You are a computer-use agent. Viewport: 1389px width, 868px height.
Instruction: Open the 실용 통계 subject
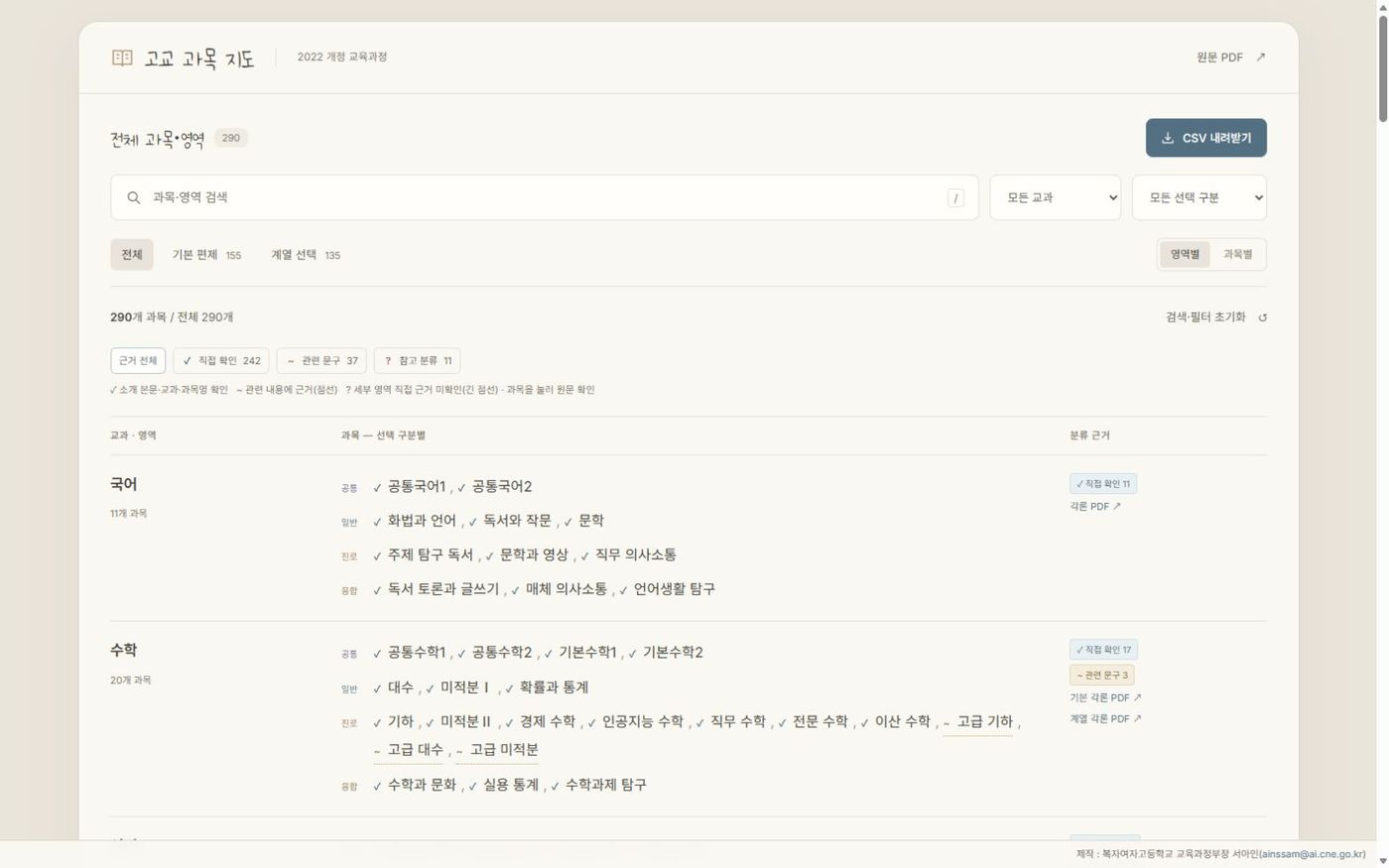pos(511,785)
